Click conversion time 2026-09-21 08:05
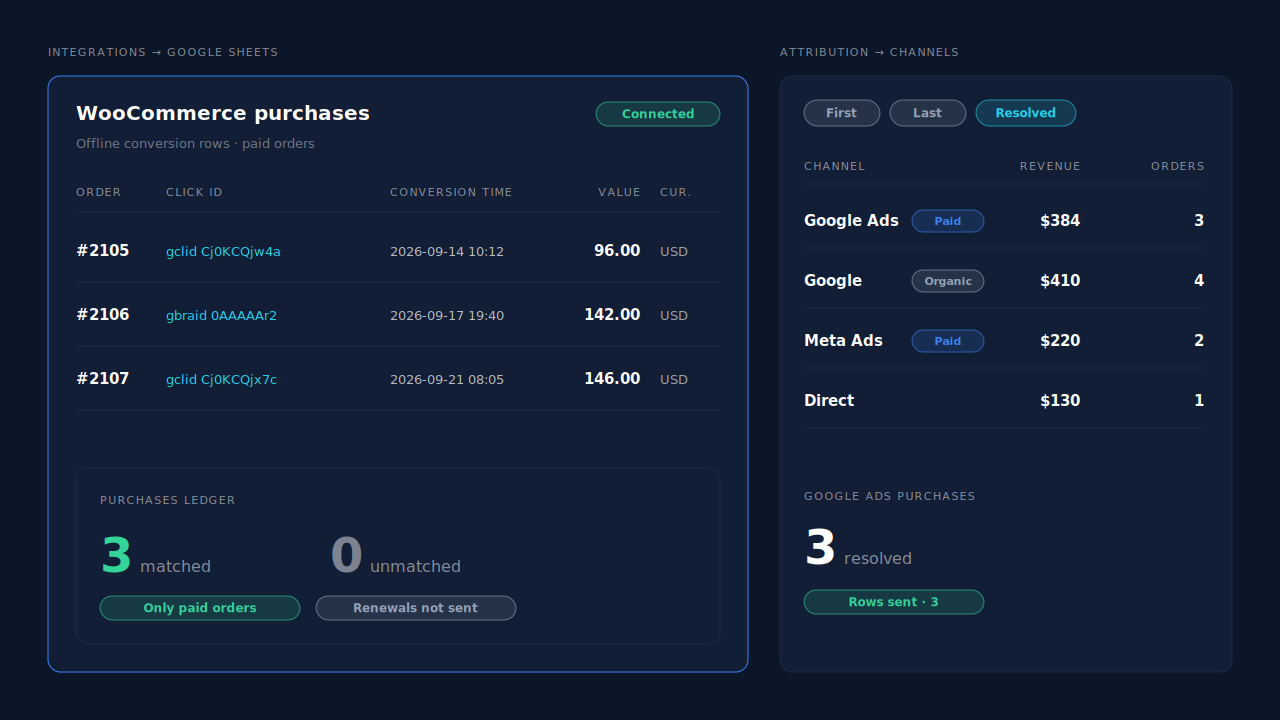1280x720 pixels. point(447,379)
